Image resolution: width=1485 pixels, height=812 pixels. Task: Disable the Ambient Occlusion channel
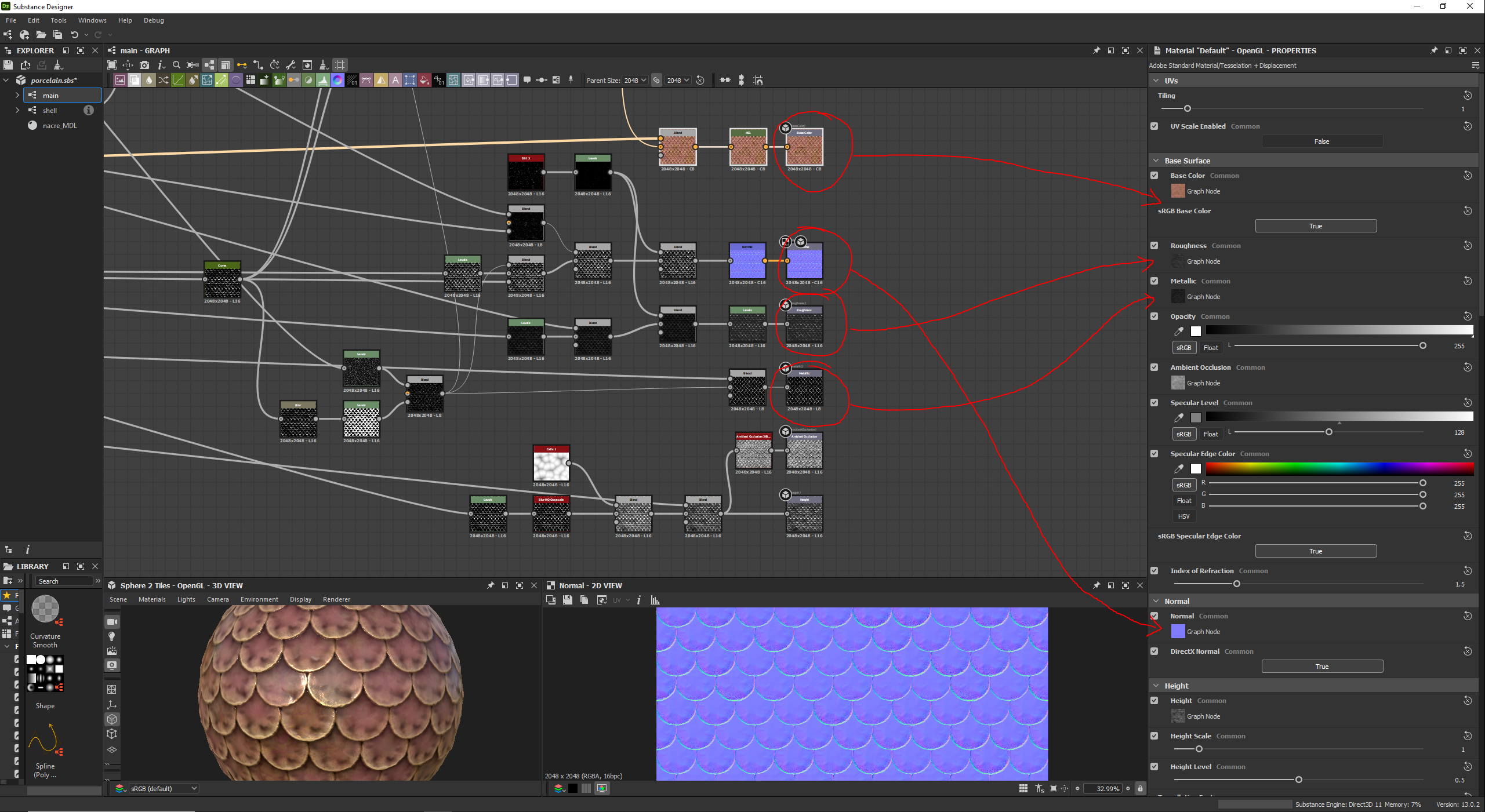(x=1155, y=367)
